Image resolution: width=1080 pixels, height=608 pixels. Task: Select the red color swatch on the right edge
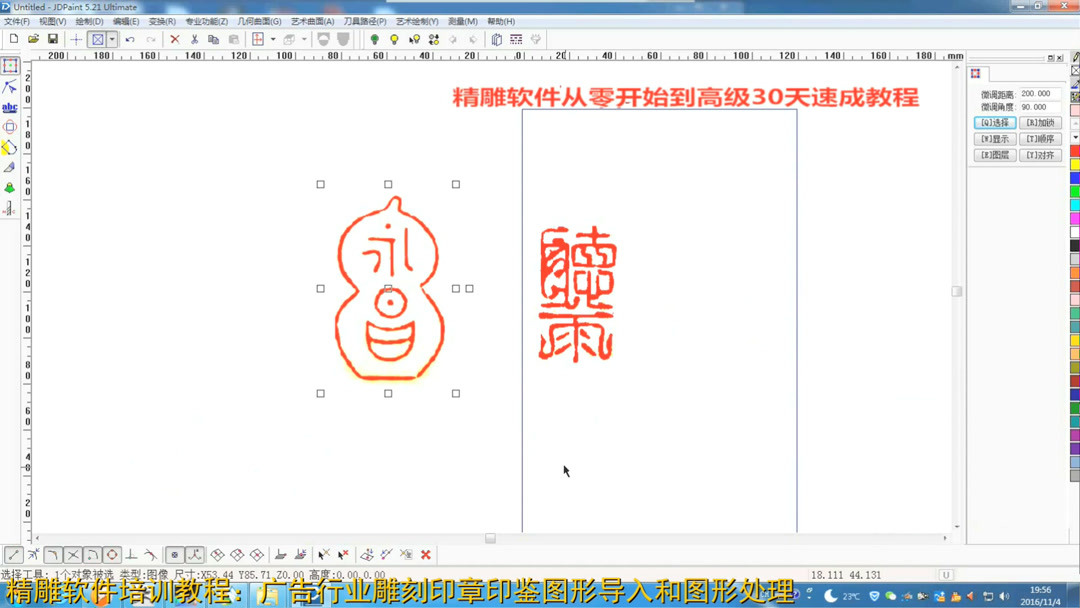[1074, 151]
